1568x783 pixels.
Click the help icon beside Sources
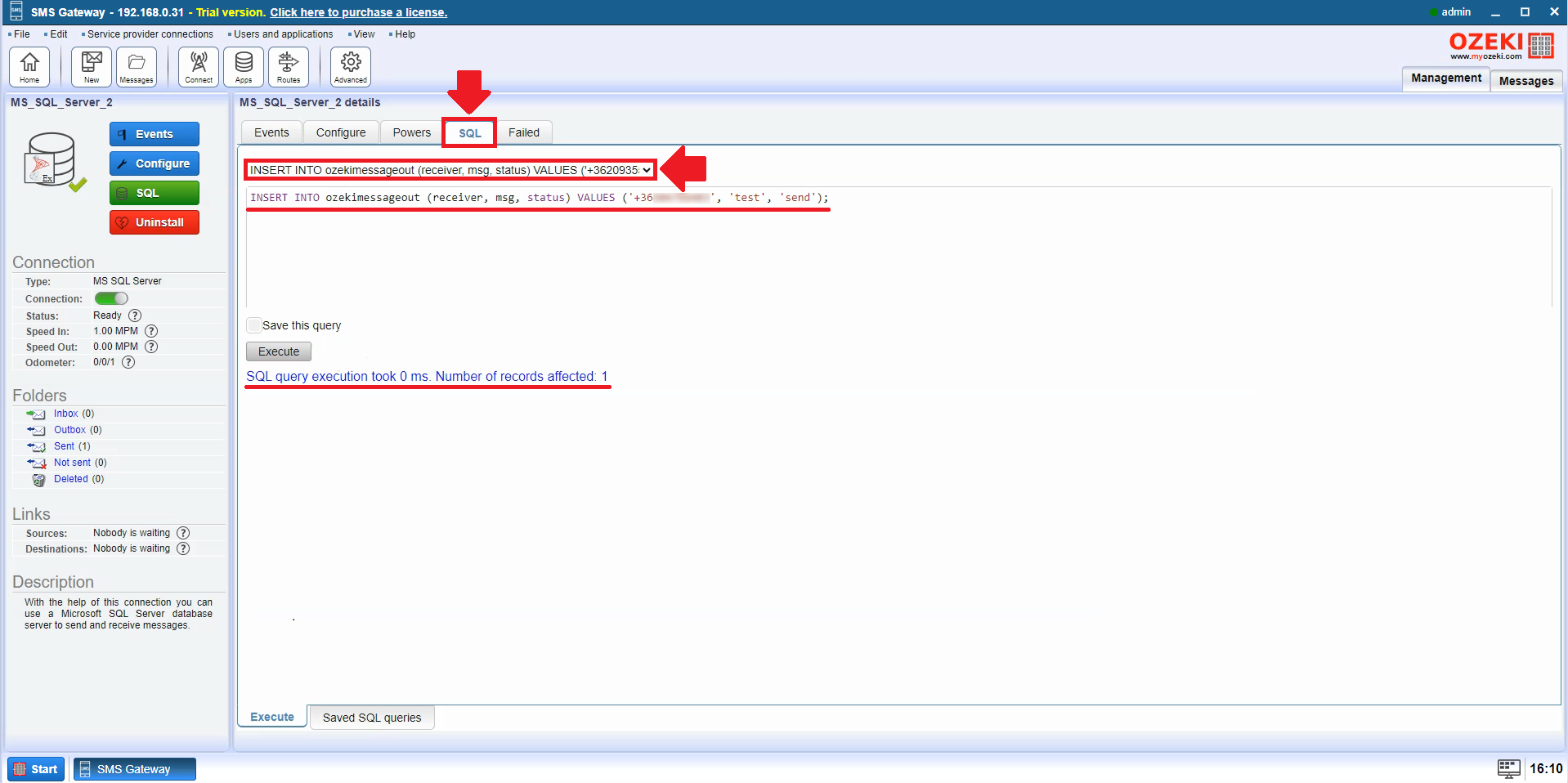(183, 533)
